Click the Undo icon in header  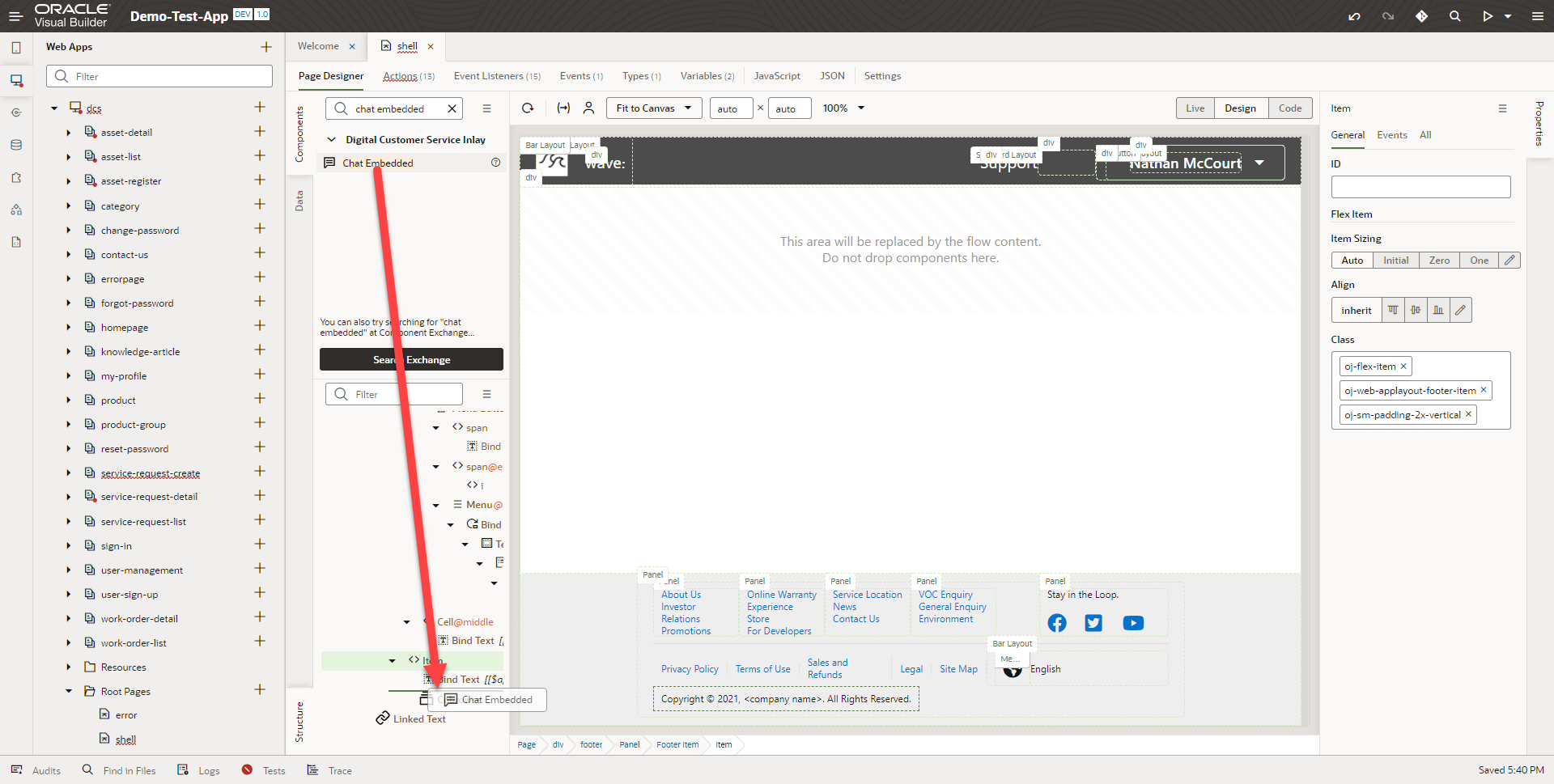[1354, 16]
